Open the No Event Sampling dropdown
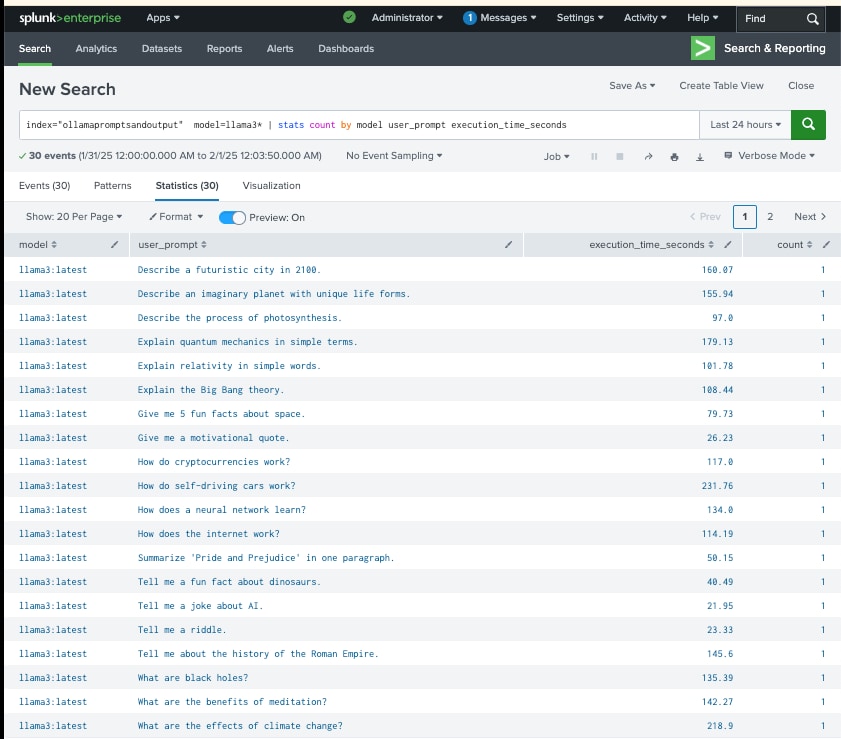The height and width of the screenshot is (739, 841). pyautogui.click(x=394, y=156)
